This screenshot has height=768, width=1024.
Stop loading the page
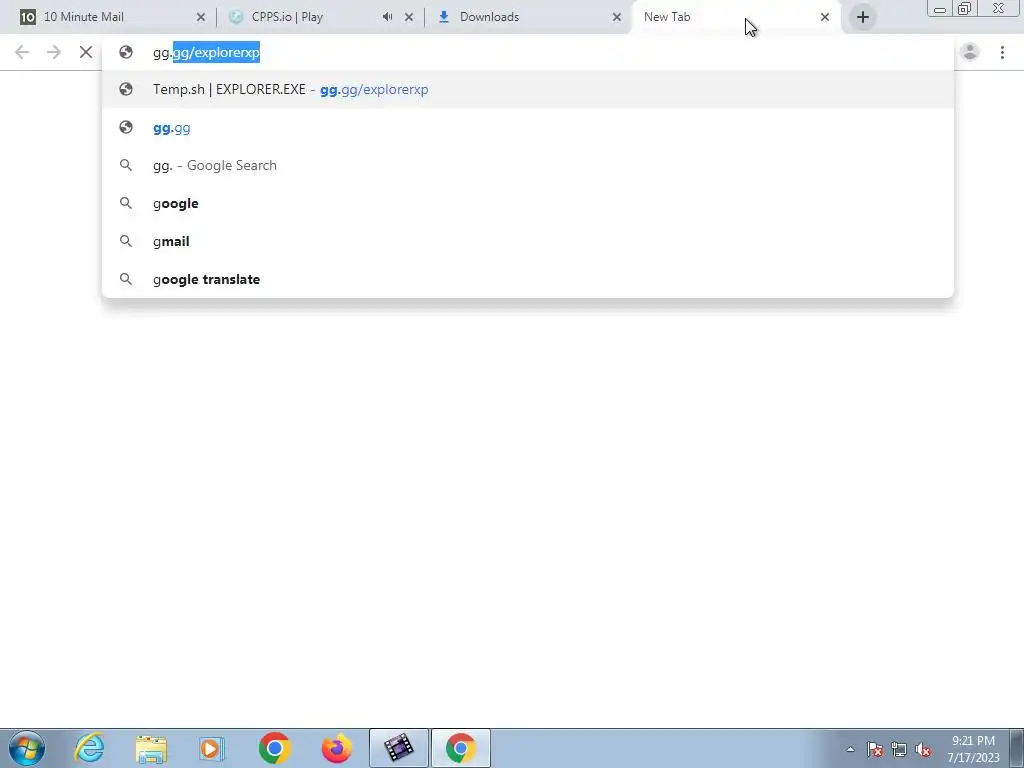(x=86, y=52)
